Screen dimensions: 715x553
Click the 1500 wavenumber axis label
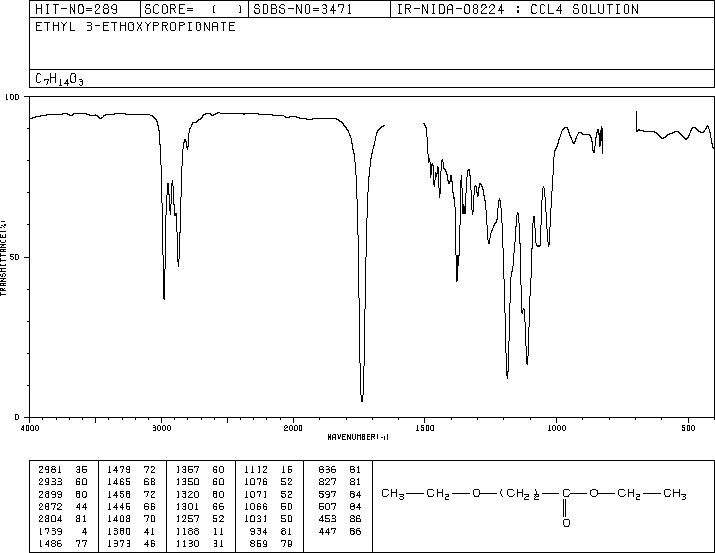click(425, 428)
